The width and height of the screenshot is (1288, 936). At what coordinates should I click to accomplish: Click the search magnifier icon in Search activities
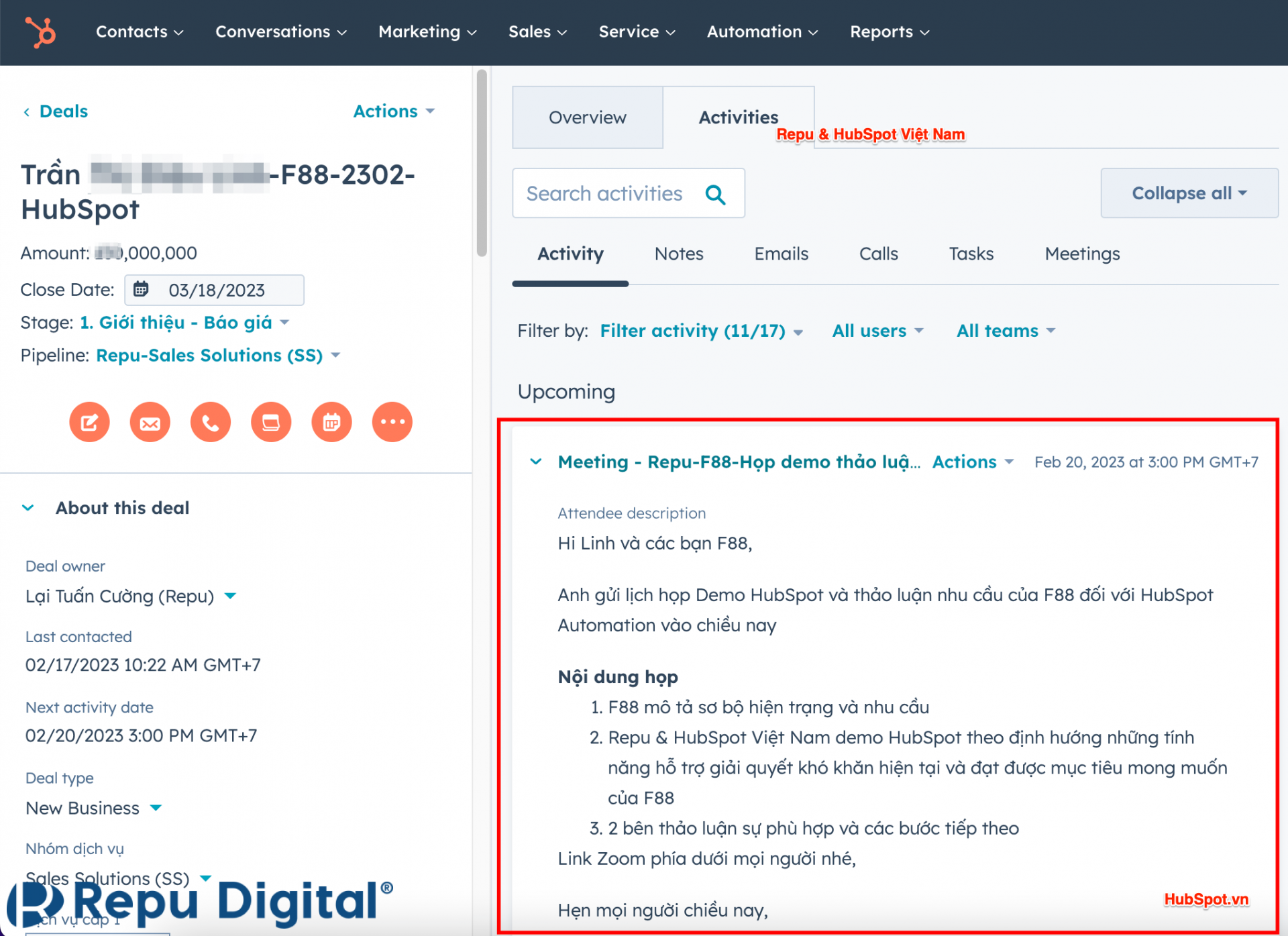(x=716, y=195)
